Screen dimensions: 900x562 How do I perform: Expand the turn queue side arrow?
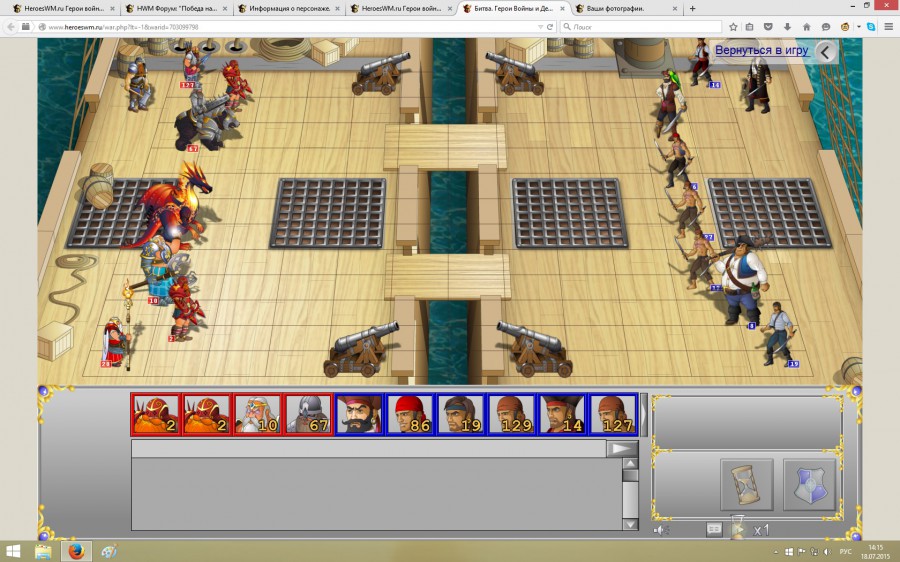[644, 414]
